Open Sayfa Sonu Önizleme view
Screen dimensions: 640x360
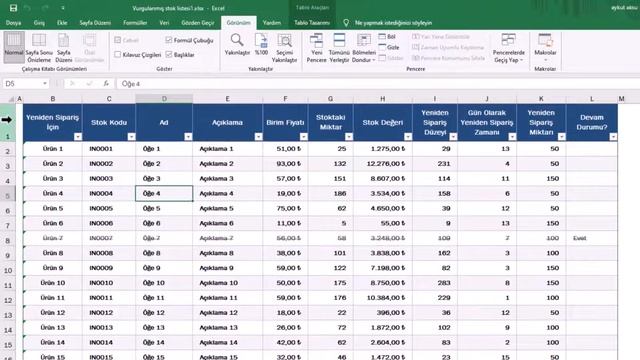(39, 47)
